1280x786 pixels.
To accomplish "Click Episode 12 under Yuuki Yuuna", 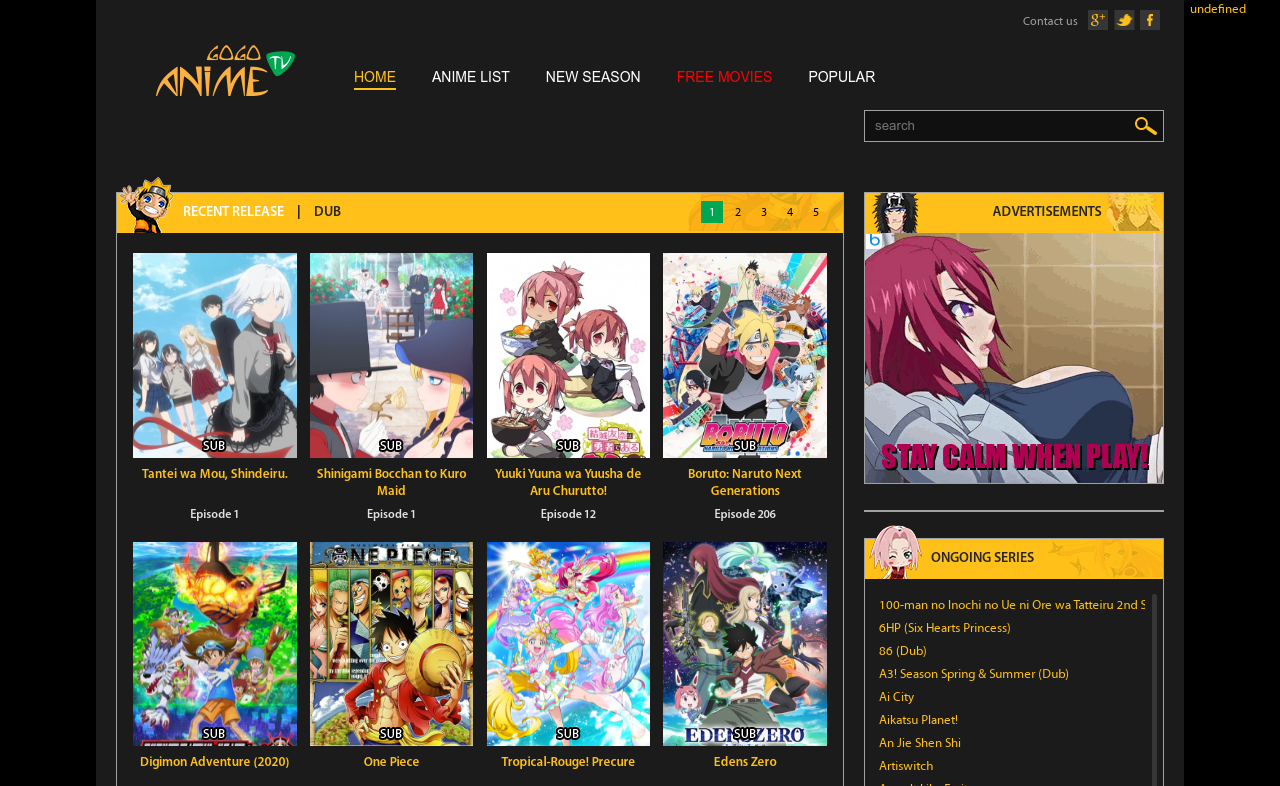I will pyautogui.click(x=568, y=515).
